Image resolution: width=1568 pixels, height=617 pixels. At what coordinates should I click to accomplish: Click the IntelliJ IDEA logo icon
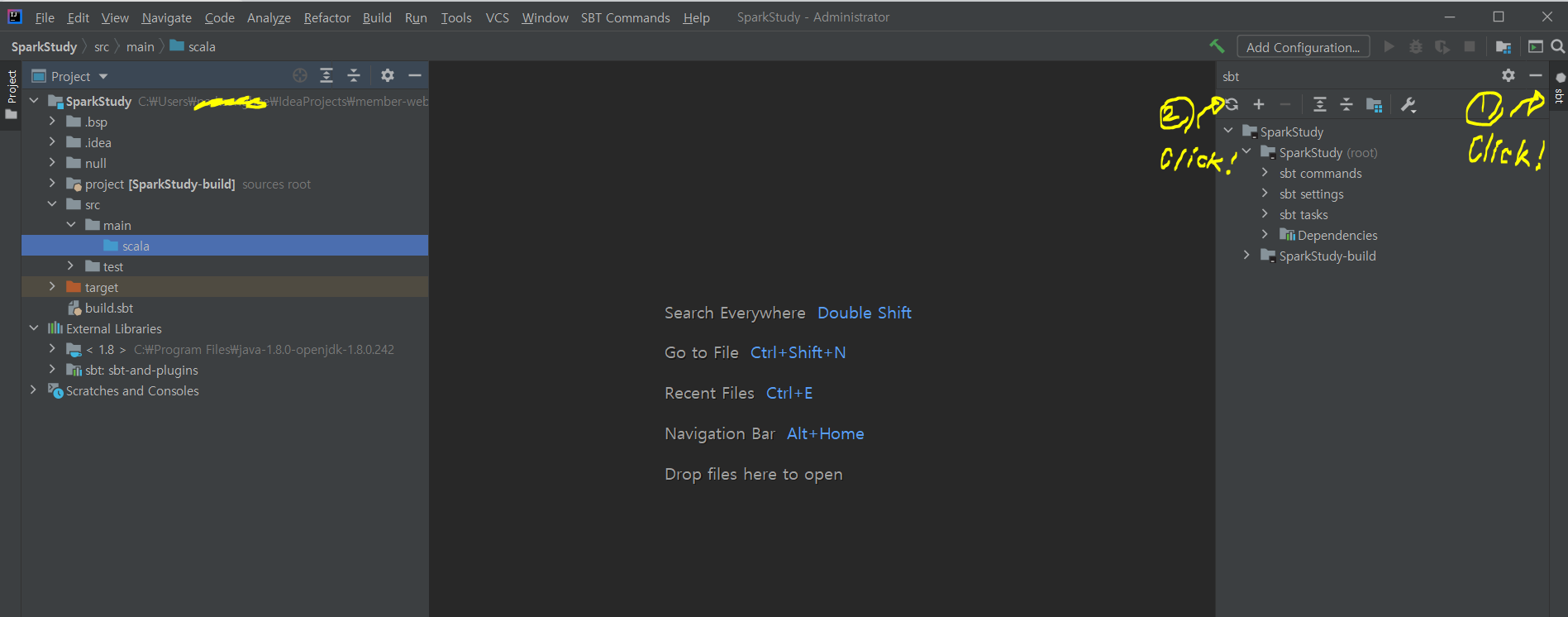point(15,17)
